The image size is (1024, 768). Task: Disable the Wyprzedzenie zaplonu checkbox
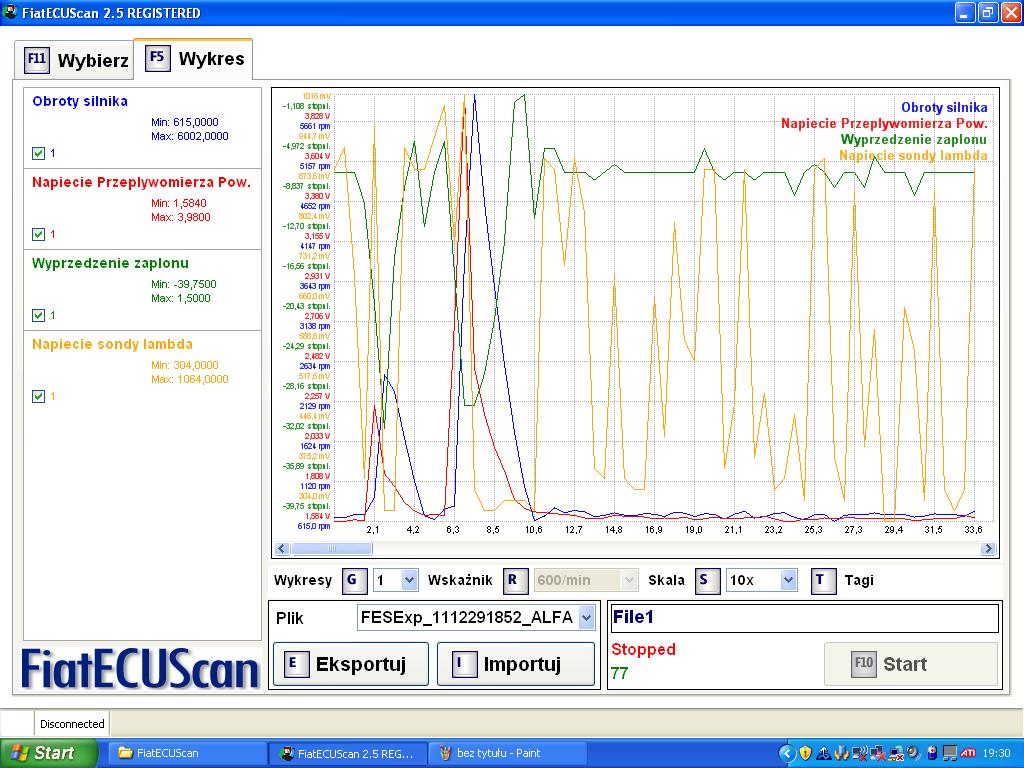(38, 315)
